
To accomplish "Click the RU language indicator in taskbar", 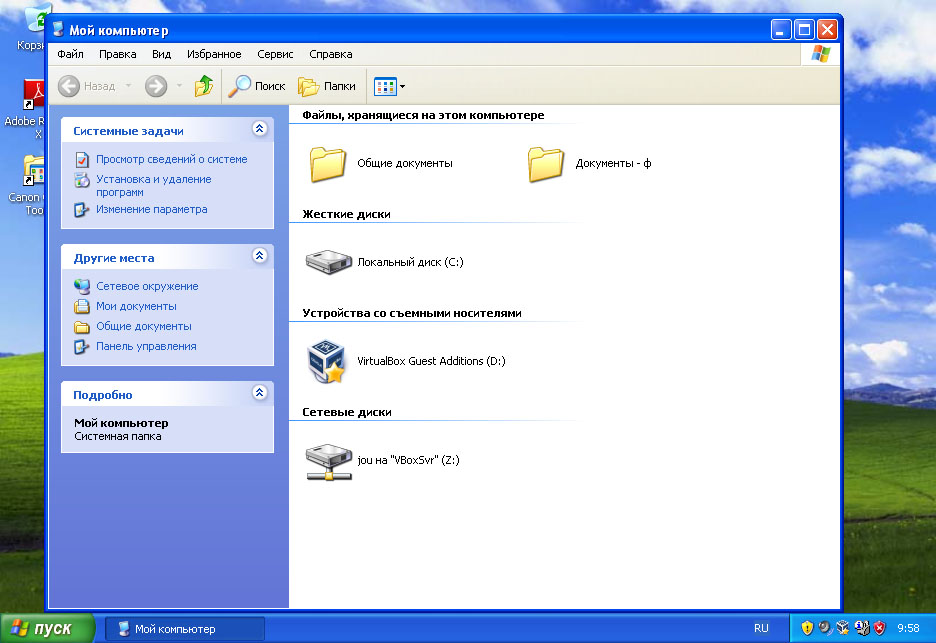I will click(761, 629).
